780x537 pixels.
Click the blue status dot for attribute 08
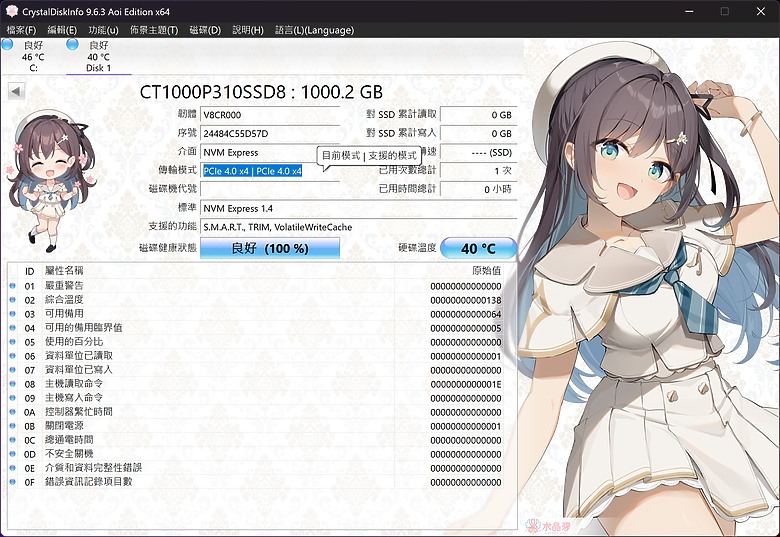(x=12, y=384)
